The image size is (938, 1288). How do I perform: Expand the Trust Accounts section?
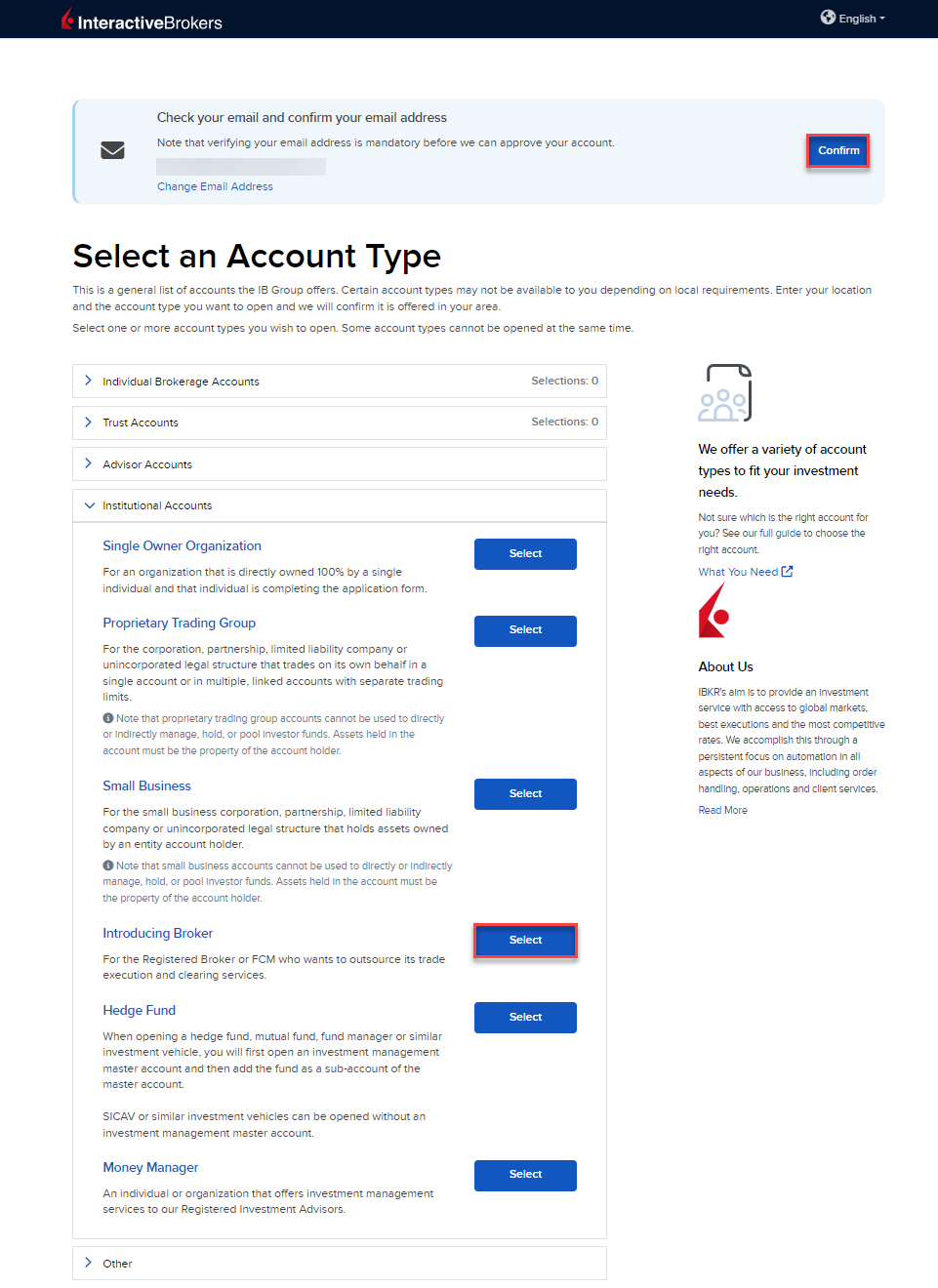(141, 423)
